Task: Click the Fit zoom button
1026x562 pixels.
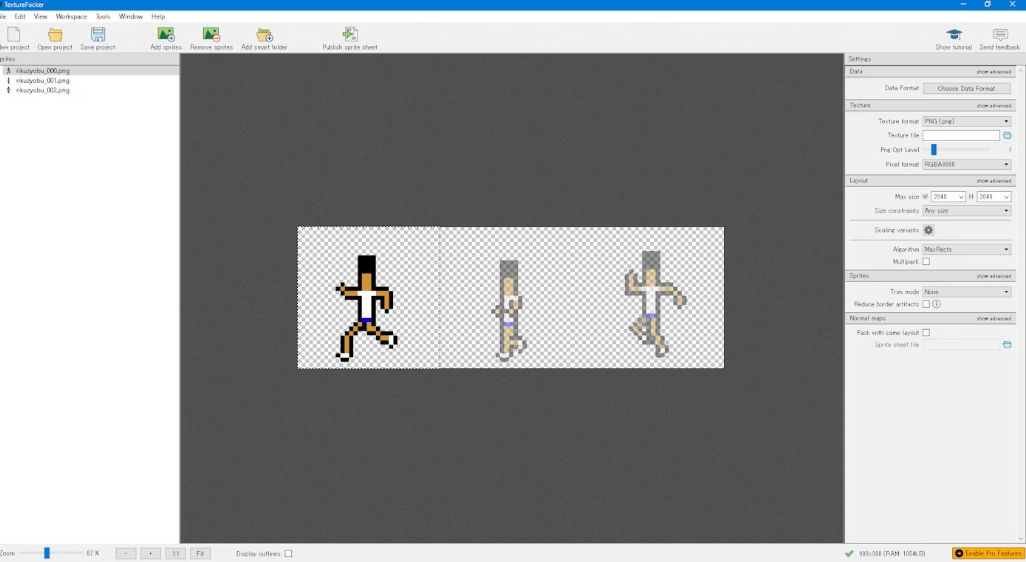Action: [x=200, y=553]
